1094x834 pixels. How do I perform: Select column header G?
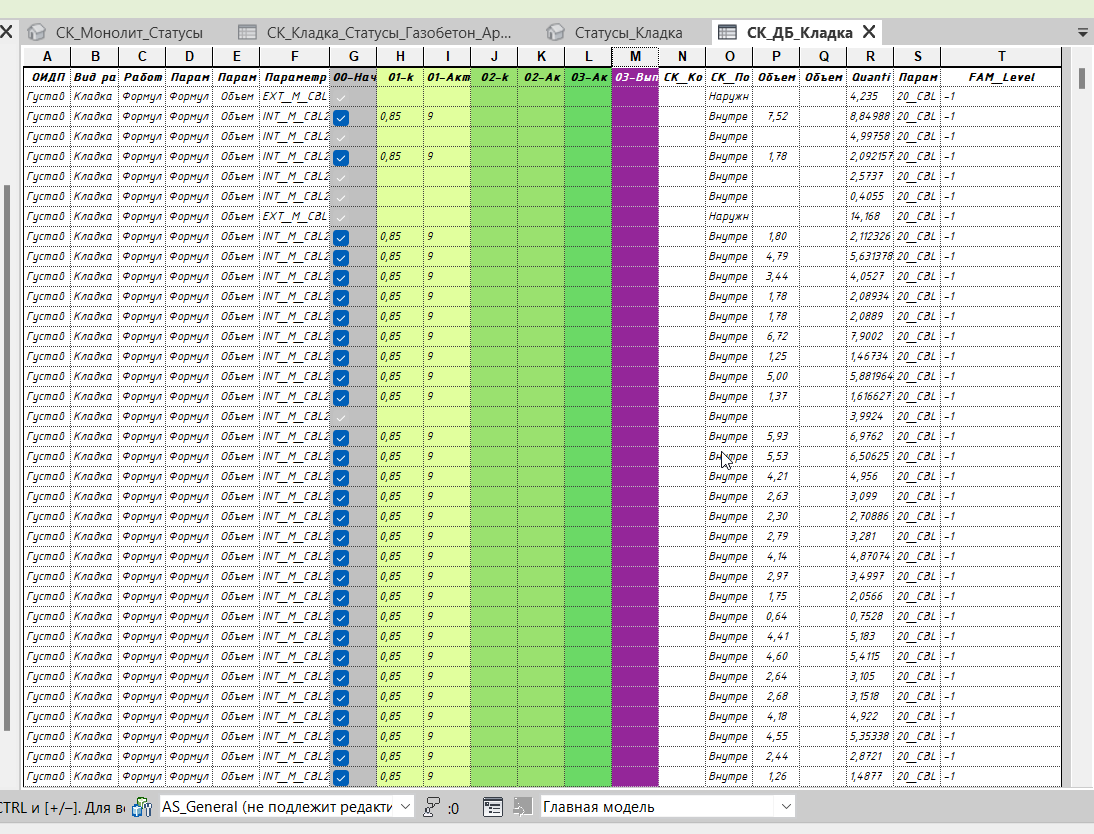[x=354, y=57]
